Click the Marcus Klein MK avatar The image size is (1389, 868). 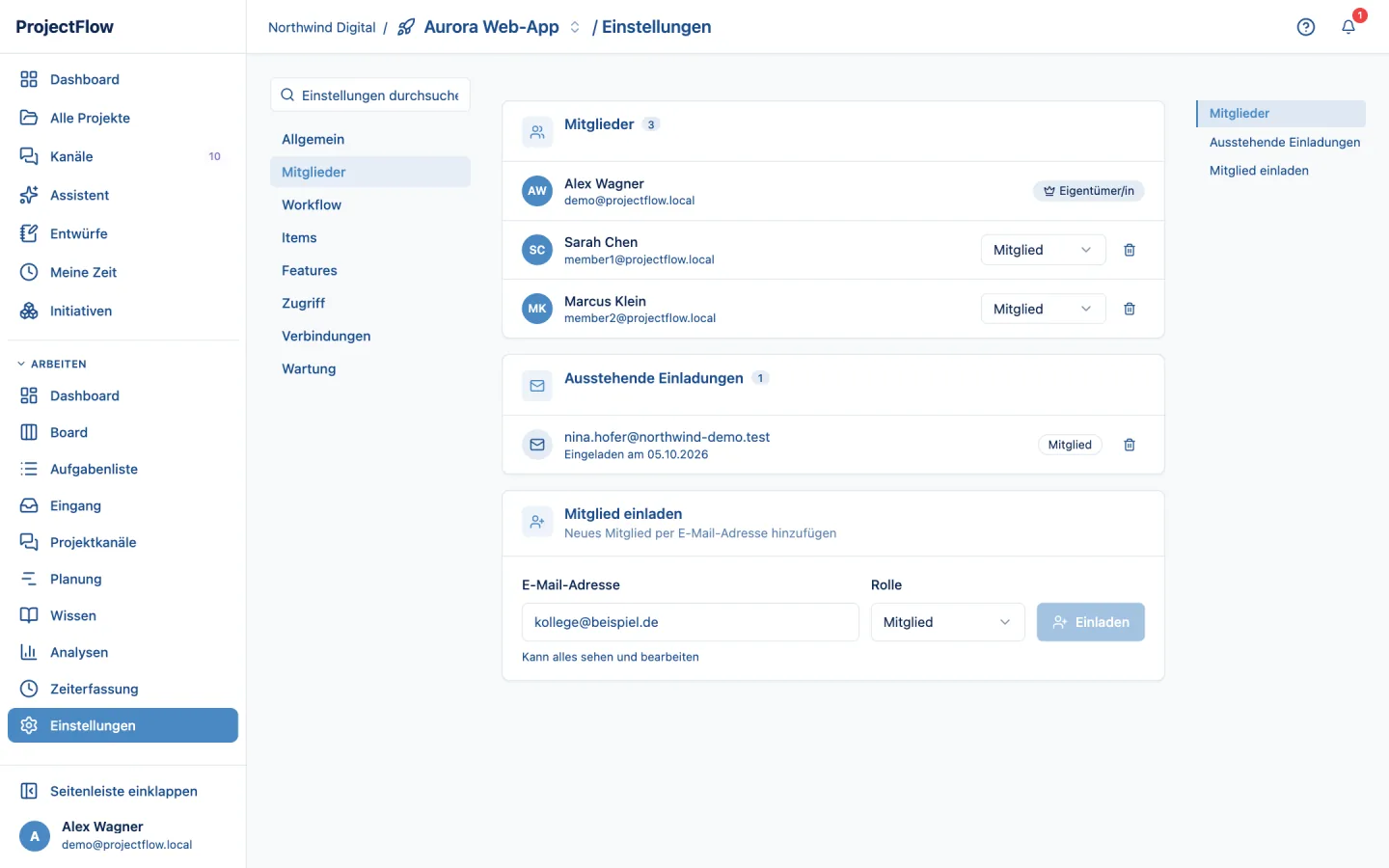(x=537, y=309)
